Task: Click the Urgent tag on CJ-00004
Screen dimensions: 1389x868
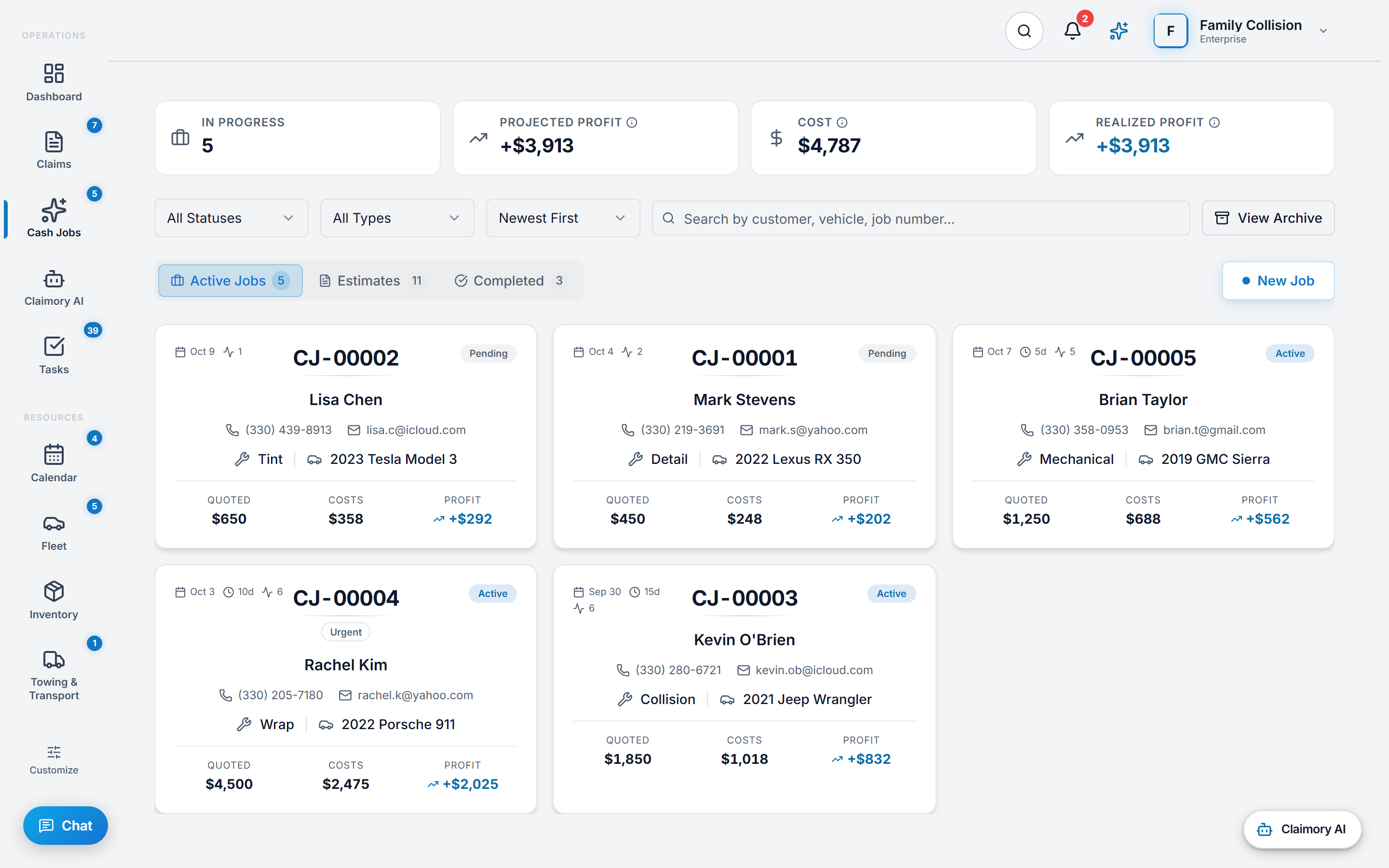Action: [x=345, y=632]
